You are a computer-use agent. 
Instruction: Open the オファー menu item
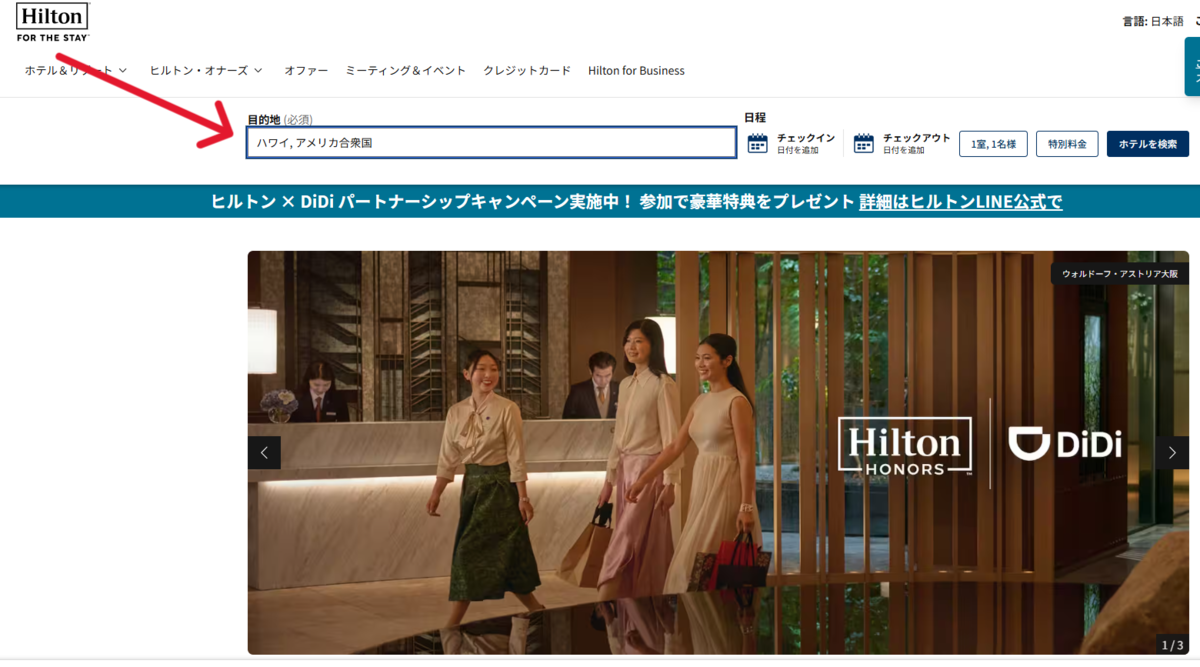[306, 70]
